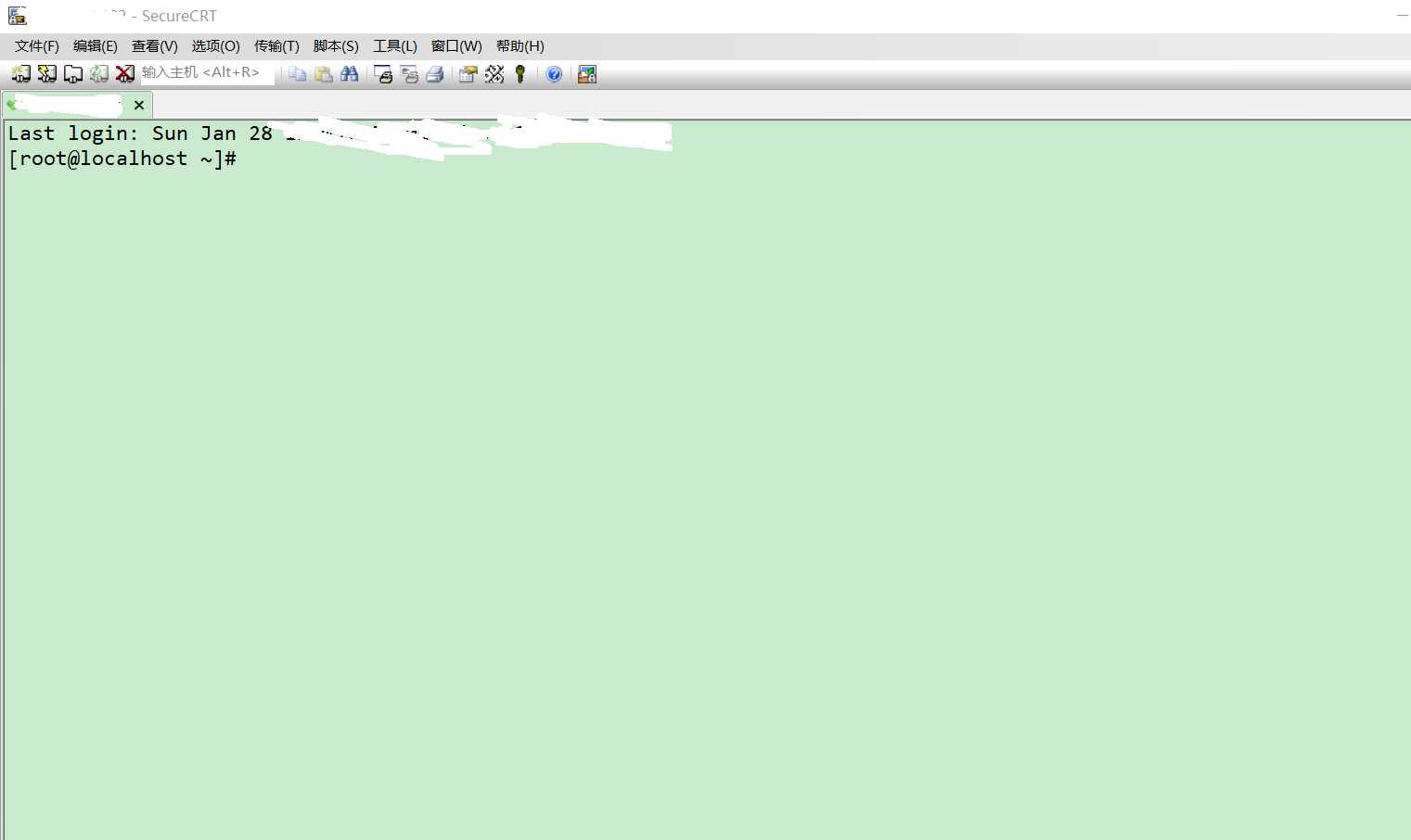The image size is (1411, 840).
Task: Click the host input field (Alt+R)
Action: [x=207, y=73]
